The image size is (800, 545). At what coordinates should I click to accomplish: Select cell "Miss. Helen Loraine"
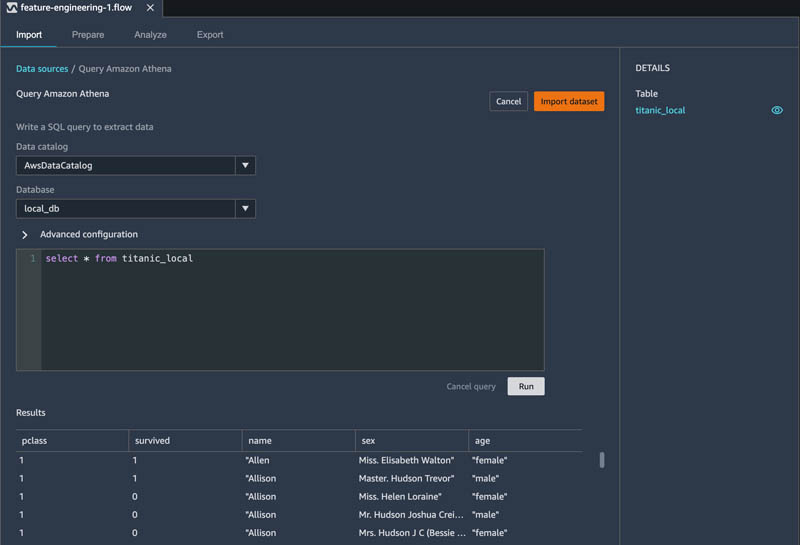click(x=400, y=496)
